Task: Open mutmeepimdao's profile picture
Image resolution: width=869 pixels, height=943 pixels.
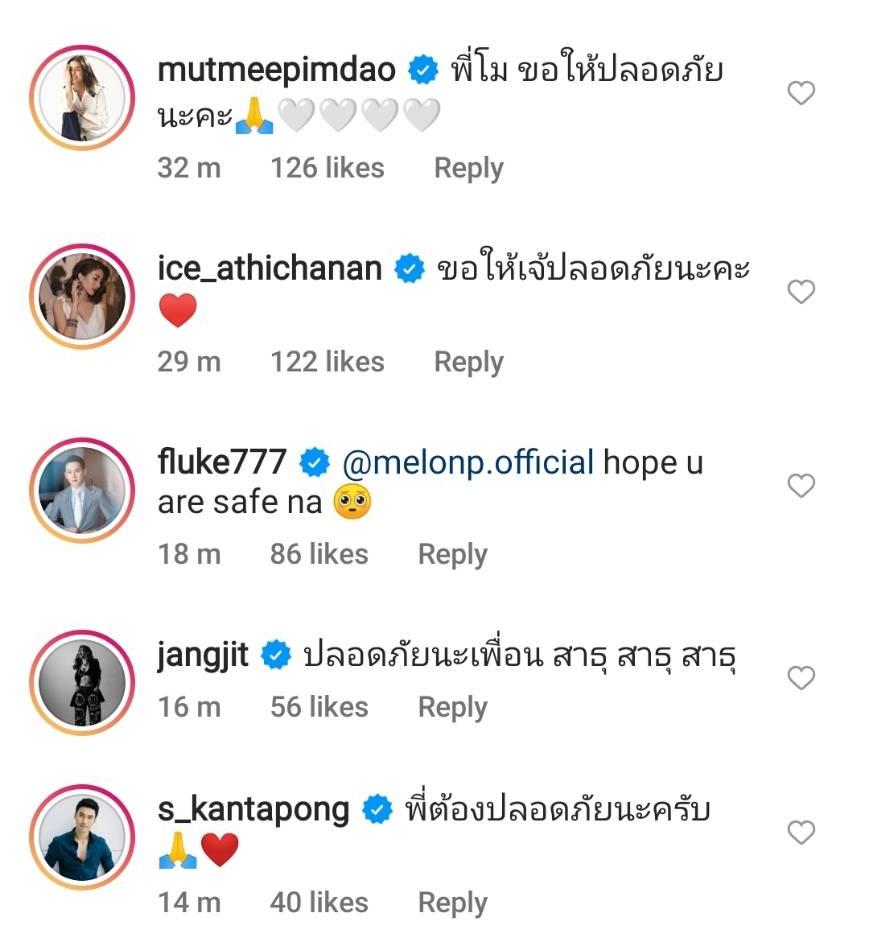Action: tap(83, 97)
